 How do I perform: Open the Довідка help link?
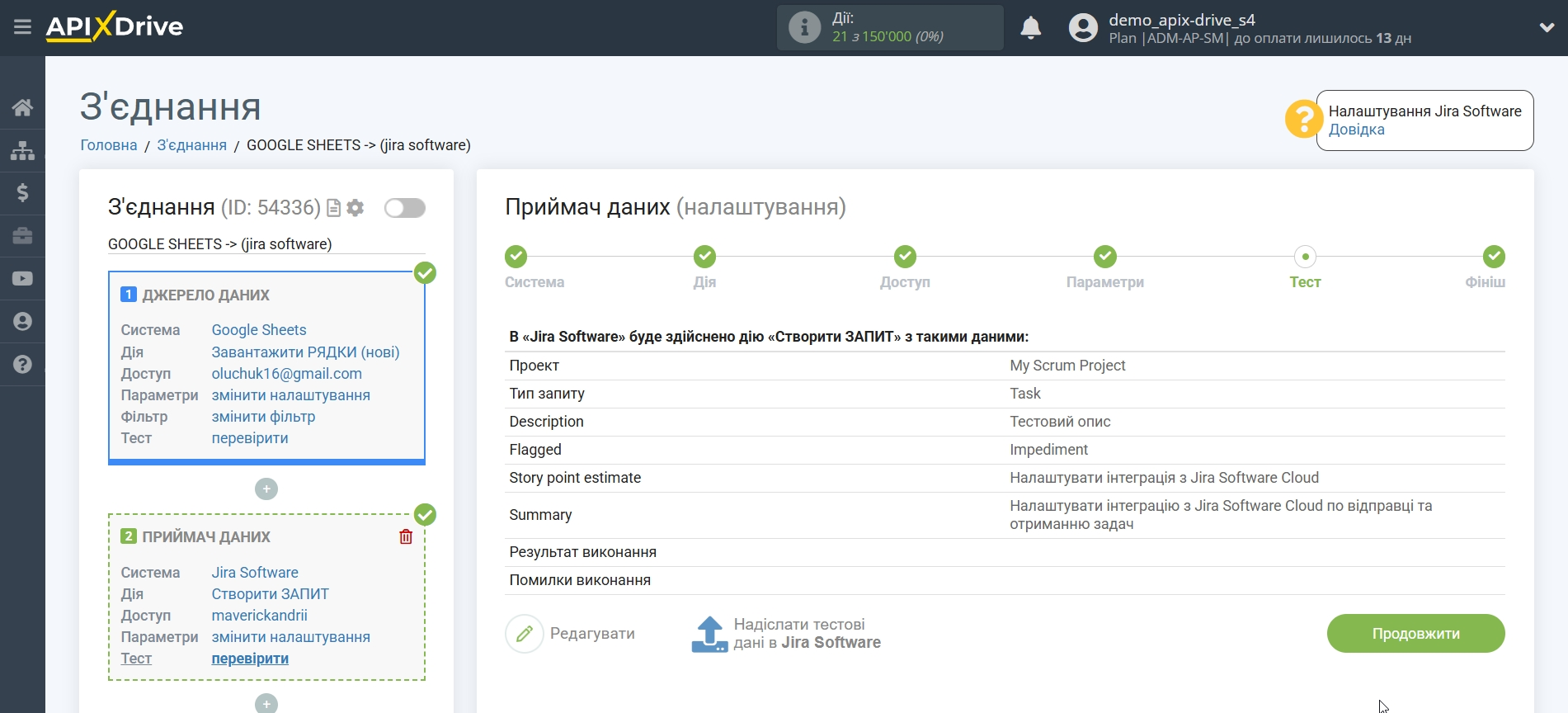point(1356,130)
